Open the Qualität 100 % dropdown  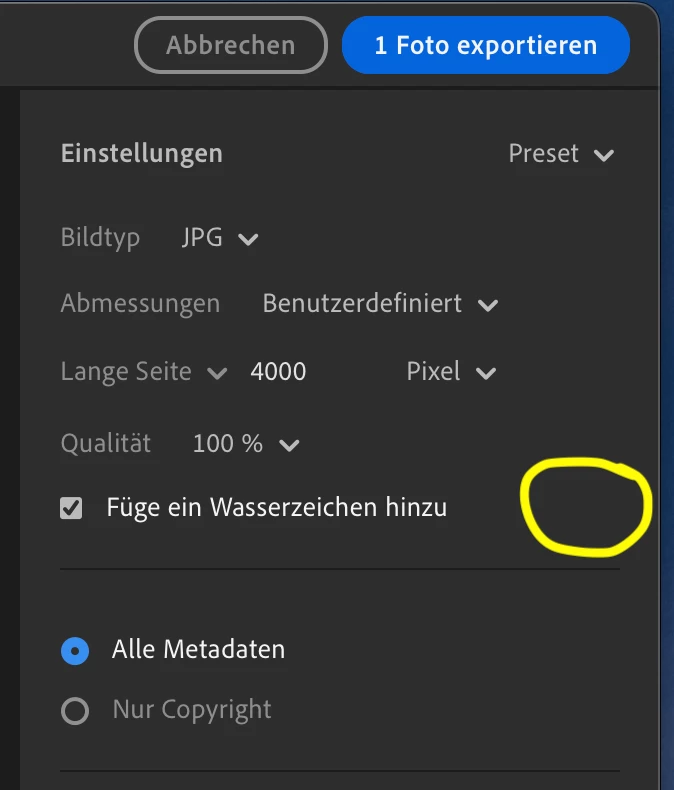coord(246,444)
